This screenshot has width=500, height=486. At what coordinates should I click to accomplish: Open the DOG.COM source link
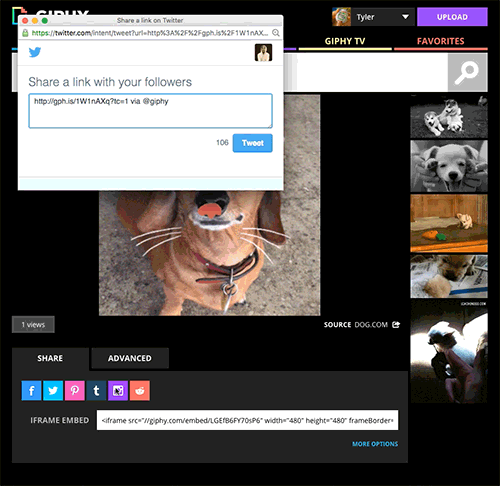371,325
